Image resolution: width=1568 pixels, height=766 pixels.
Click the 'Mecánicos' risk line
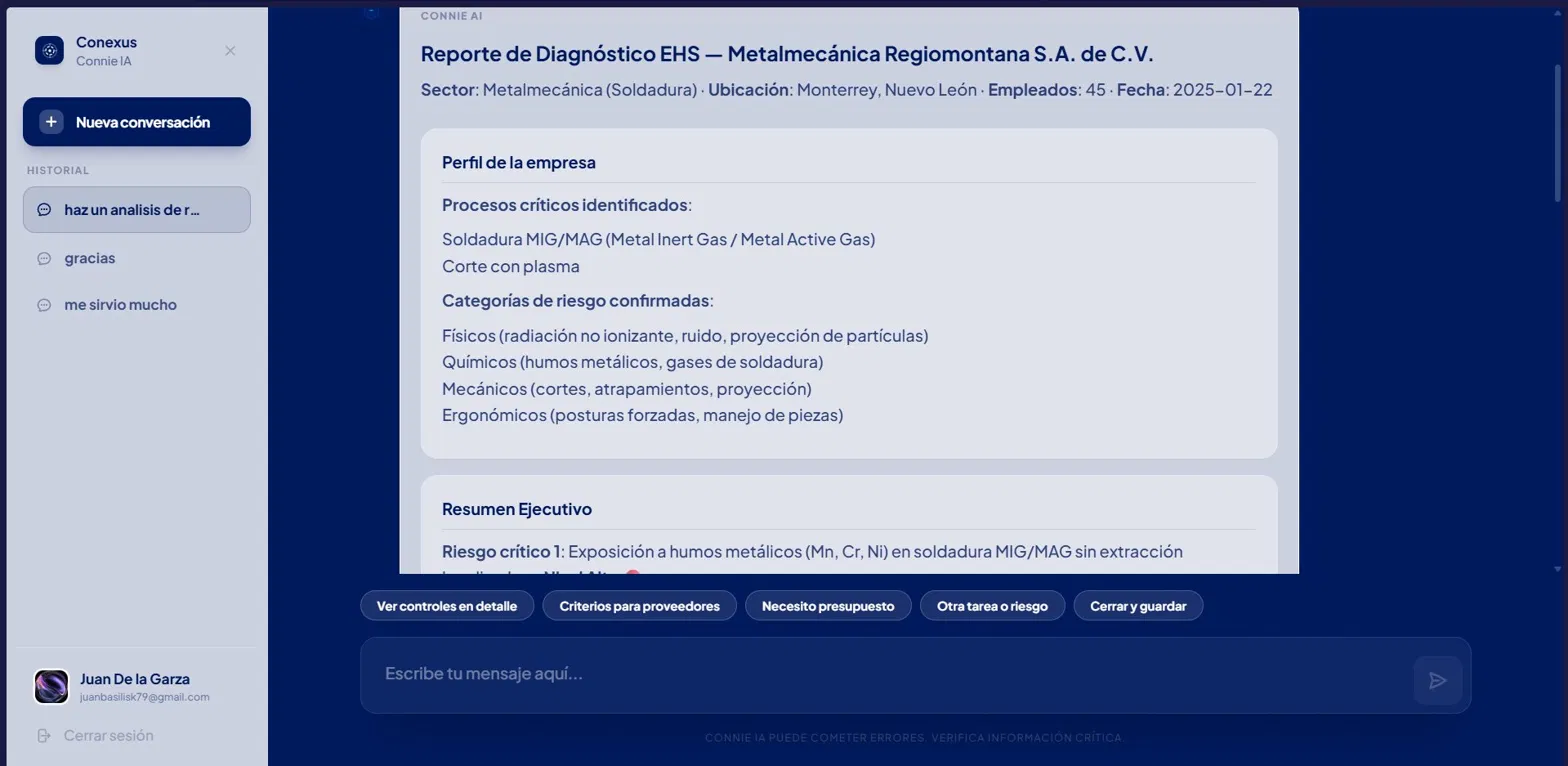(627, 389)
